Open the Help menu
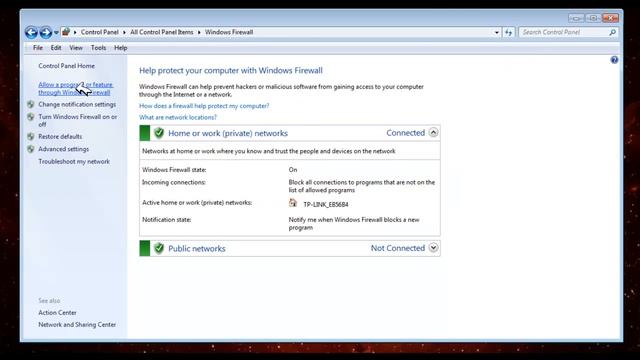Screen dimensions: 640x360 (x=120, y=48)
